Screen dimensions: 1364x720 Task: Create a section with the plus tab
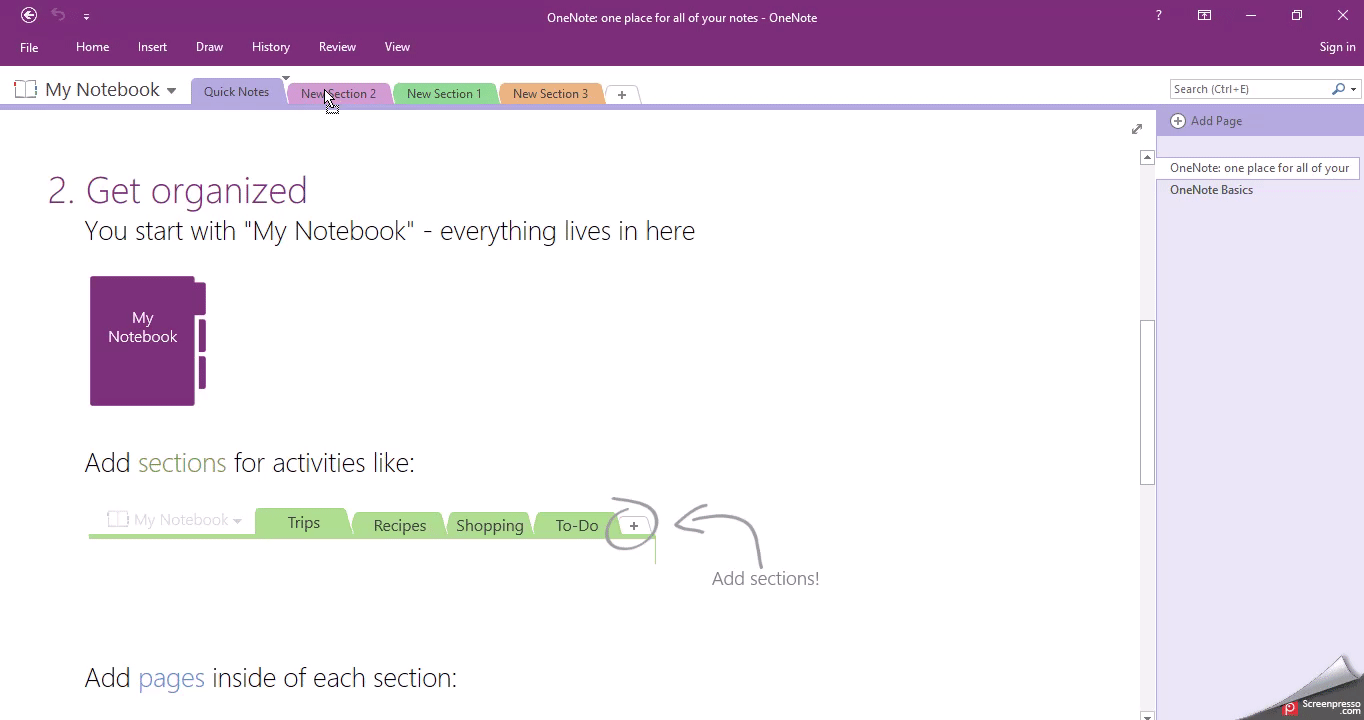tap(621, 93)
